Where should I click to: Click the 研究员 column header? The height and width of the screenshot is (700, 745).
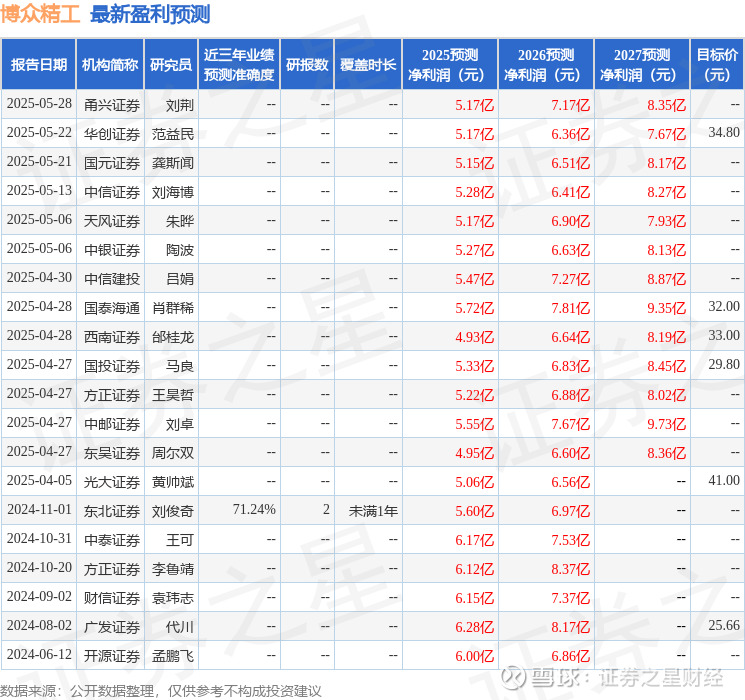tap(171, 65)
